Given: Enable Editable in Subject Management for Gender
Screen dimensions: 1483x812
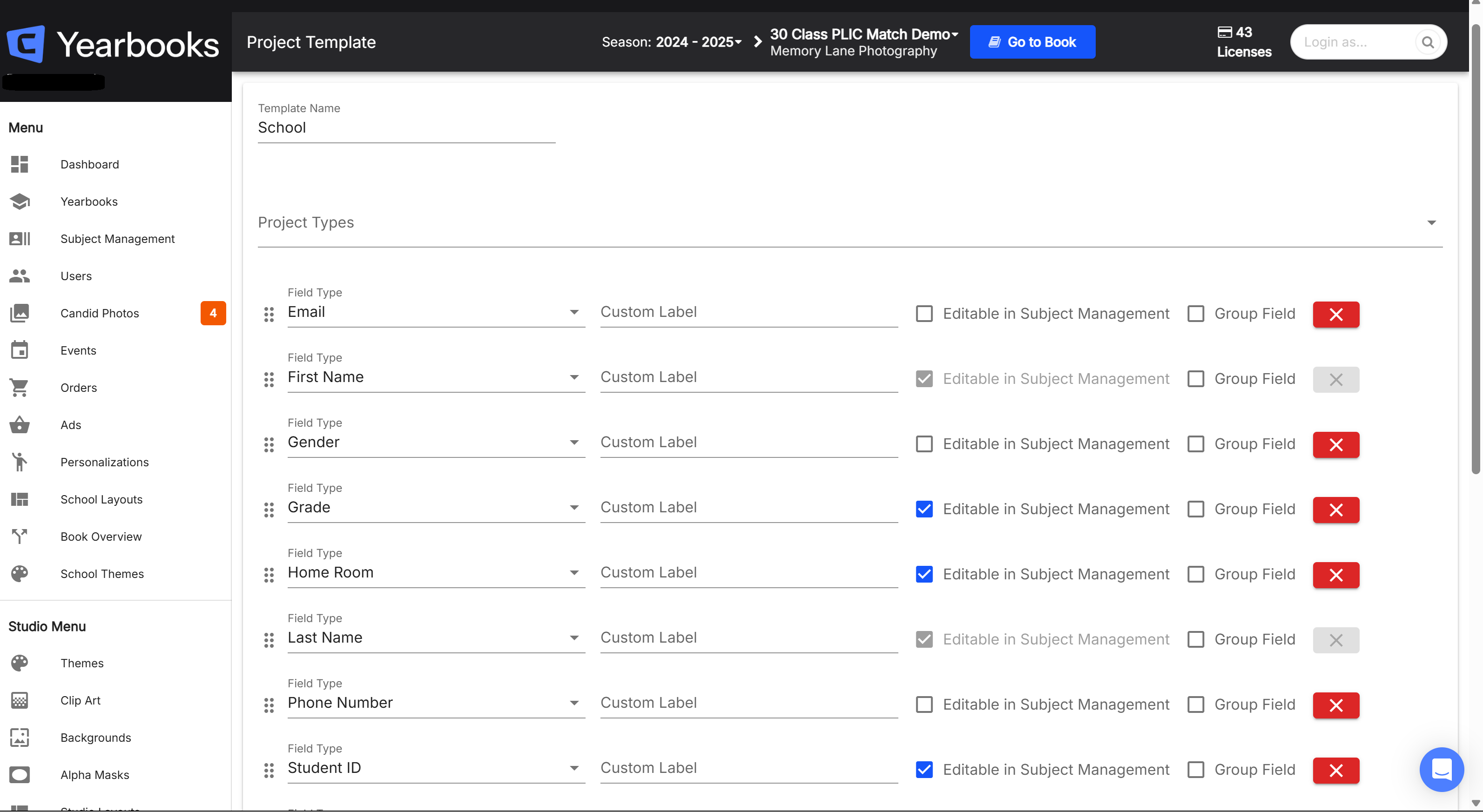Looking at the screenshot, I should (x=924, y=444).
